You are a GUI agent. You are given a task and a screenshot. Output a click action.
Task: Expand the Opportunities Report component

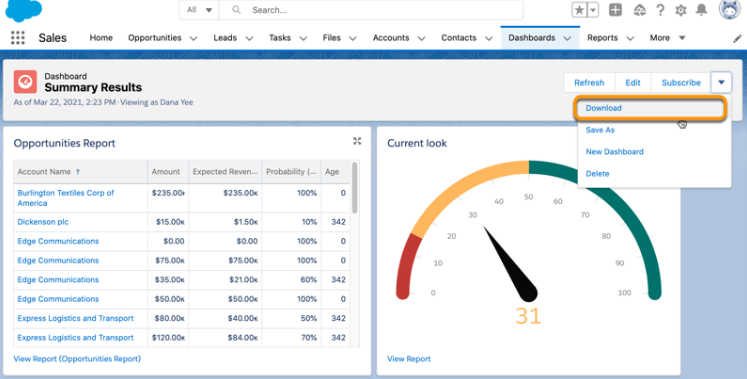[x=357, y=141]
